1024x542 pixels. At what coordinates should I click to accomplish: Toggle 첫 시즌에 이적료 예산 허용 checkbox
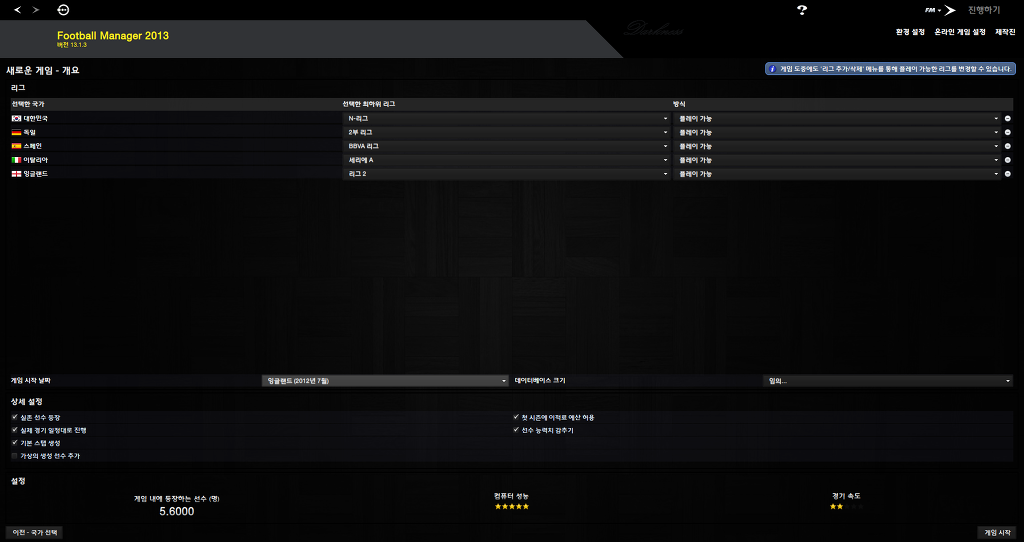(x=516, y=417)
